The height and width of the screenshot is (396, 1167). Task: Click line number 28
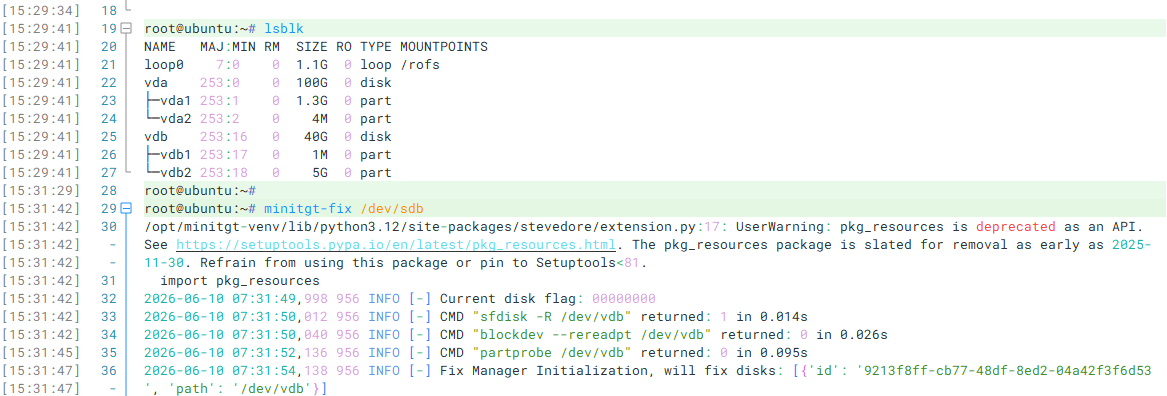click(108, 191)
